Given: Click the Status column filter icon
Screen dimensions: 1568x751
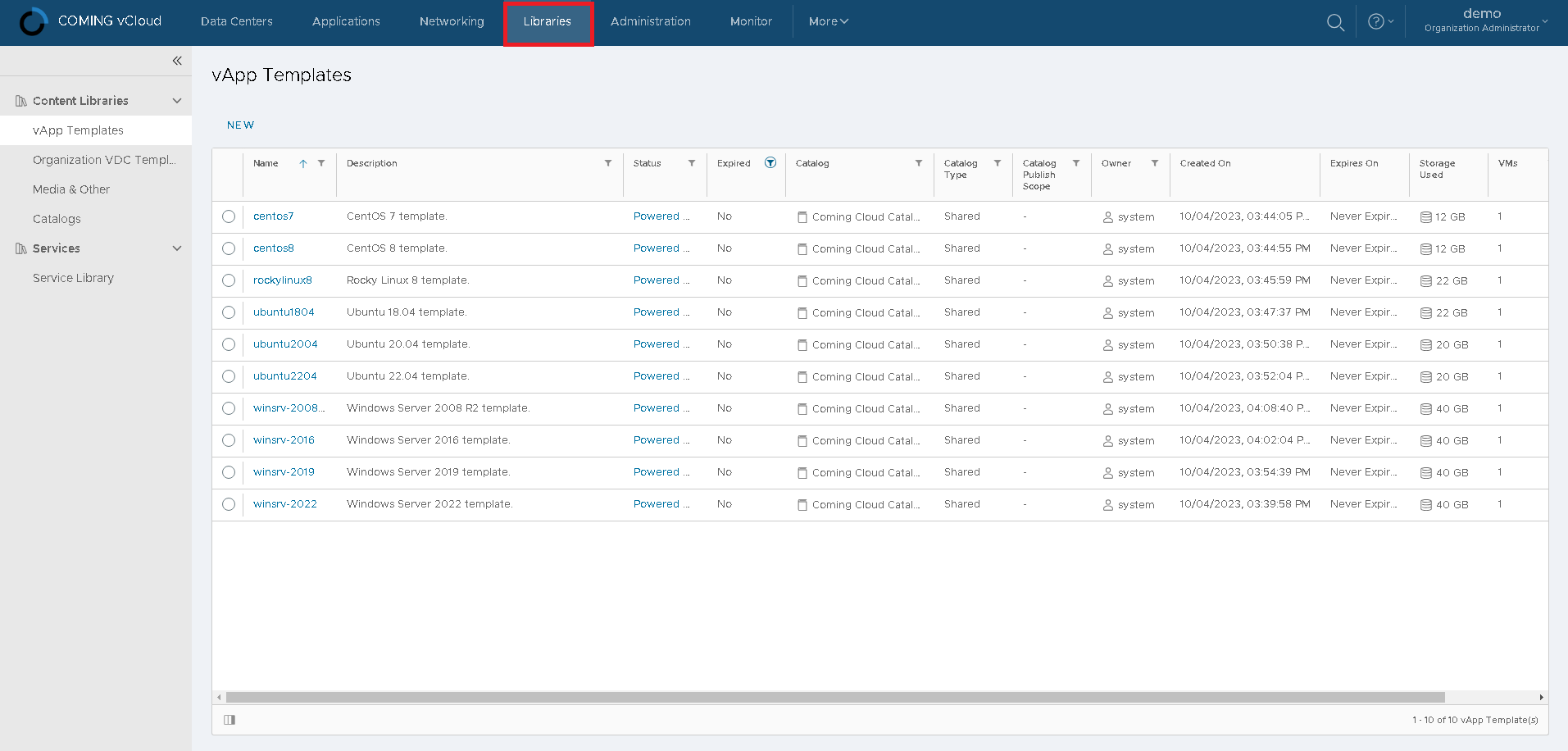Looking at the screenshot, I should pos(692,163).
